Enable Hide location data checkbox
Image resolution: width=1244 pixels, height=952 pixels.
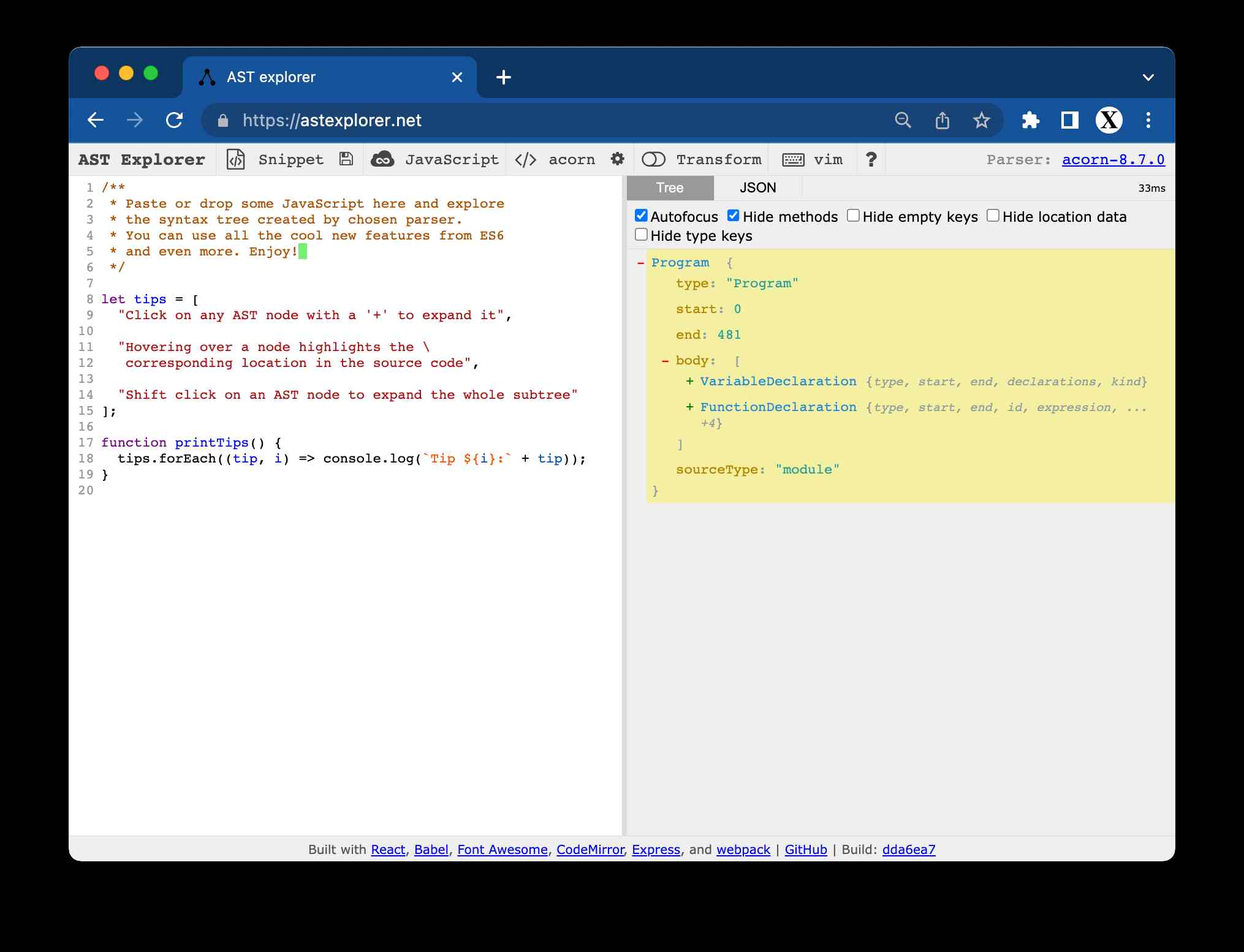coord(993,216)
